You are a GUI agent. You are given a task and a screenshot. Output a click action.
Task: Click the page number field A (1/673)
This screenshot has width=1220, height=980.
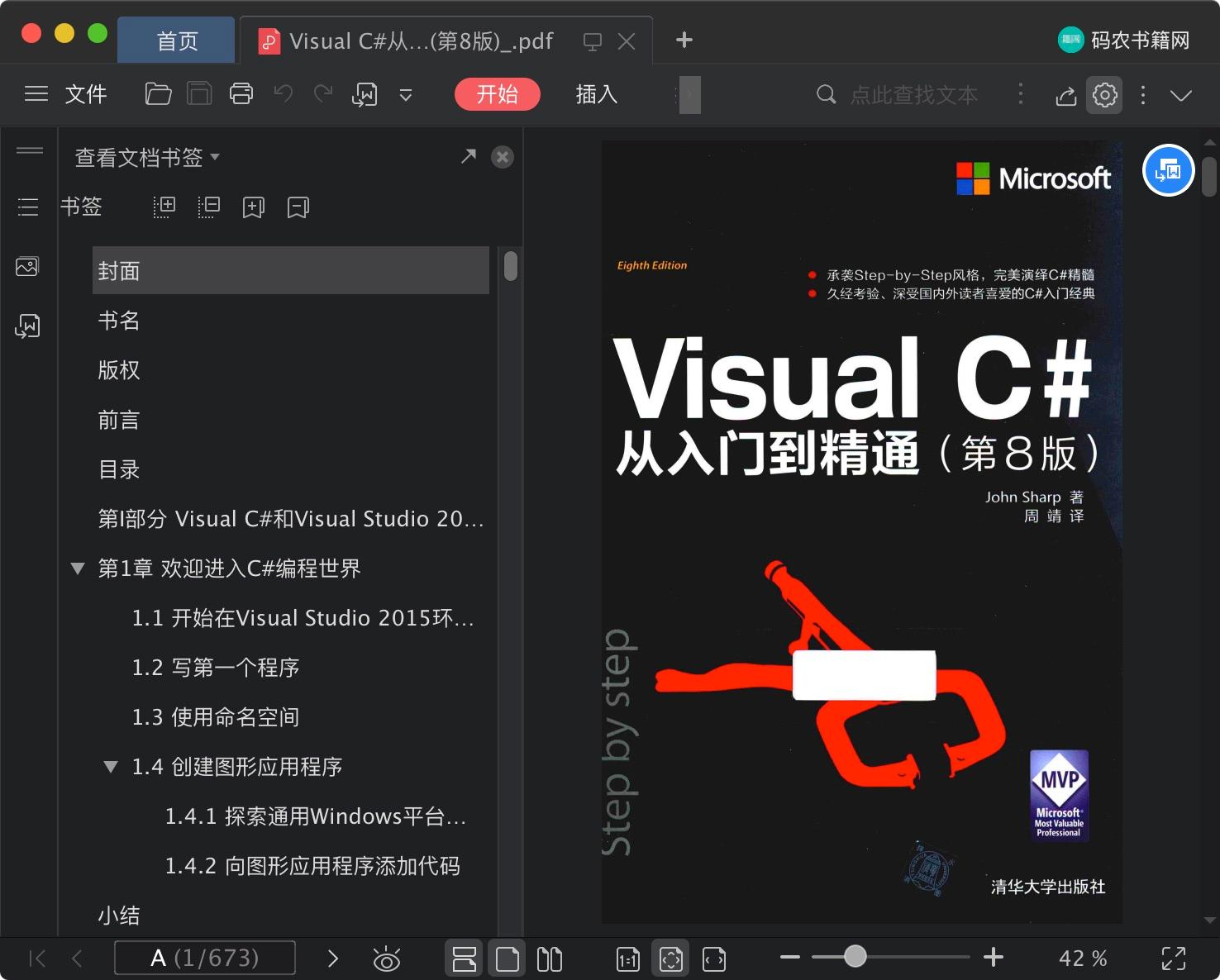[x=205, y=958]
